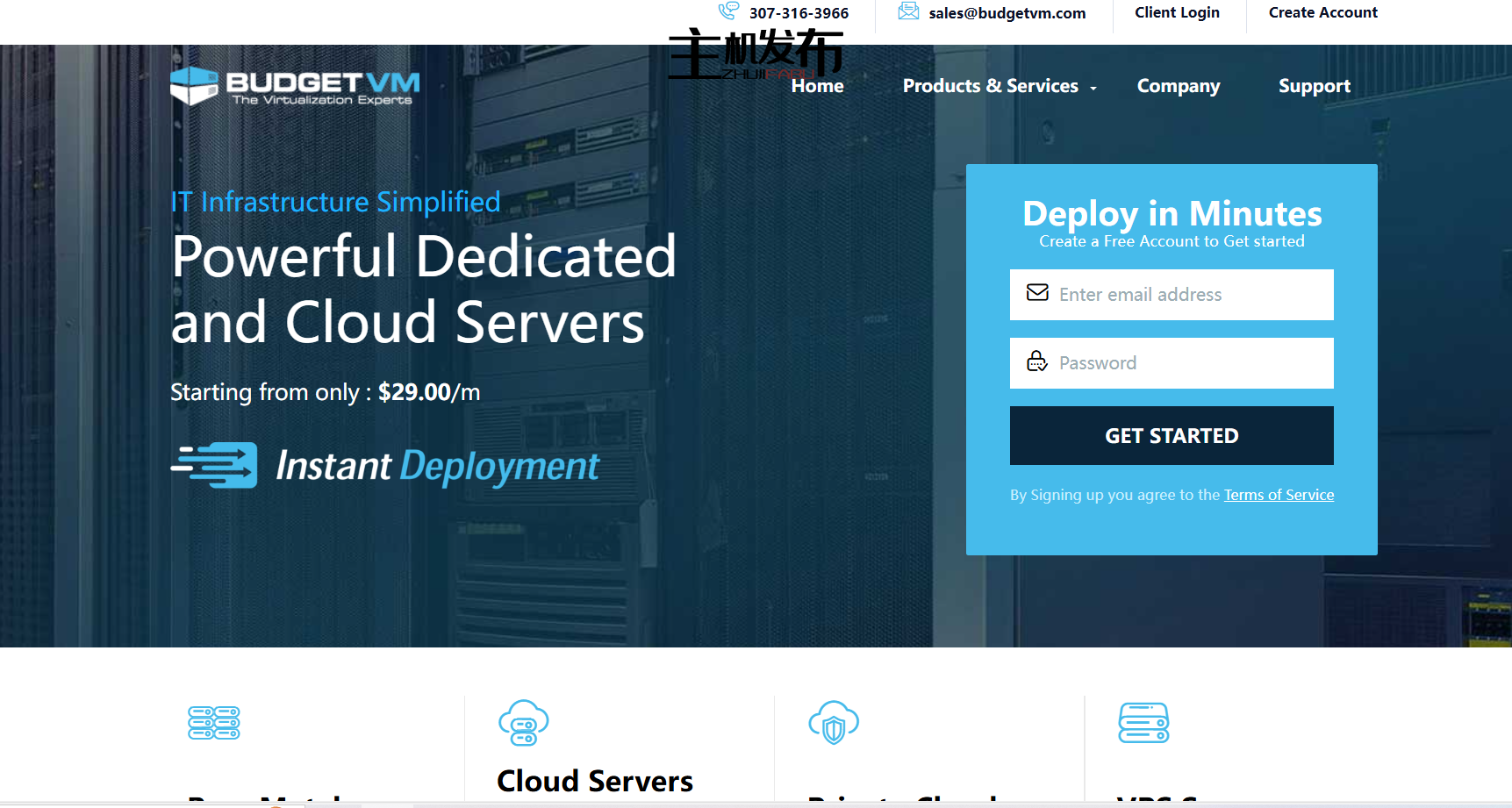Navigate to the Support page
The width and height of the screenshot is (1512, 808).
coord(1314,86)
